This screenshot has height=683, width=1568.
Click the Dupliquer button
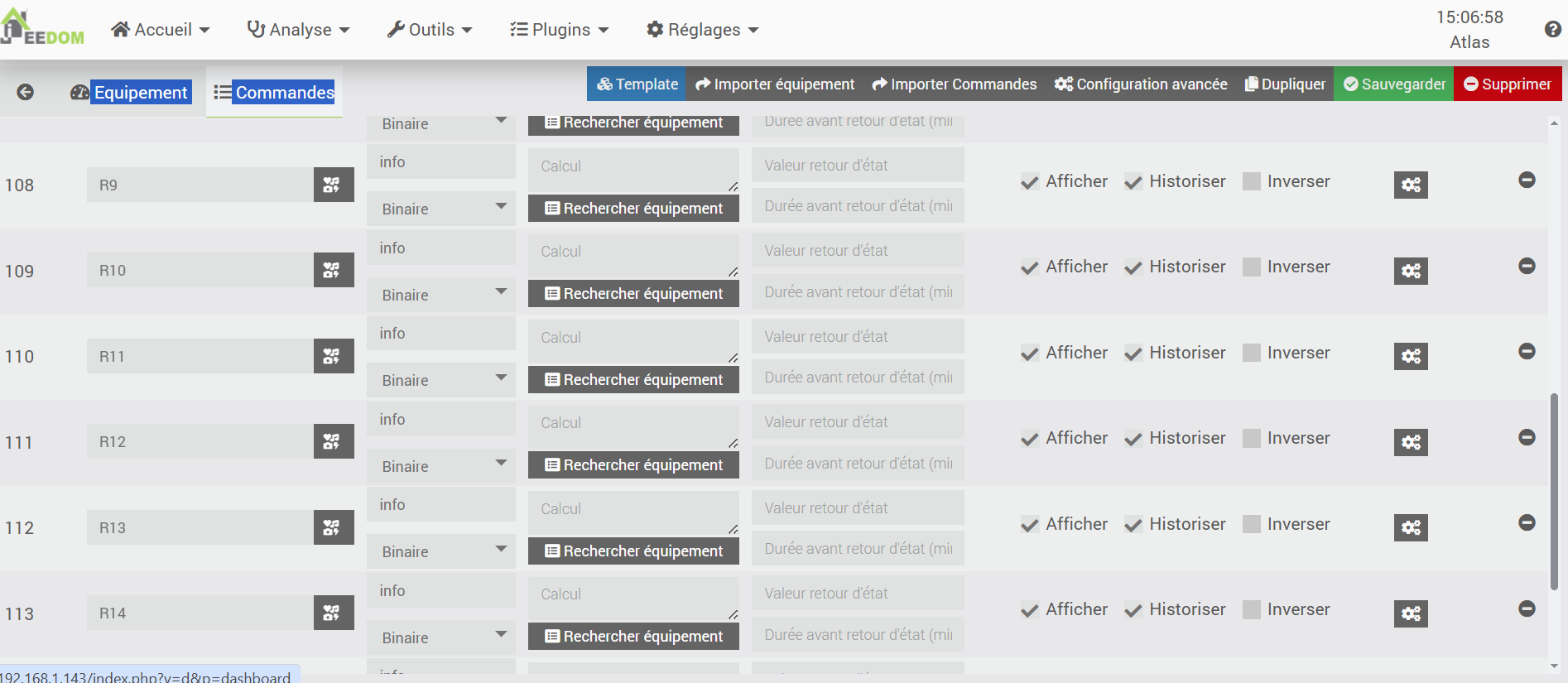point(1285,84)
